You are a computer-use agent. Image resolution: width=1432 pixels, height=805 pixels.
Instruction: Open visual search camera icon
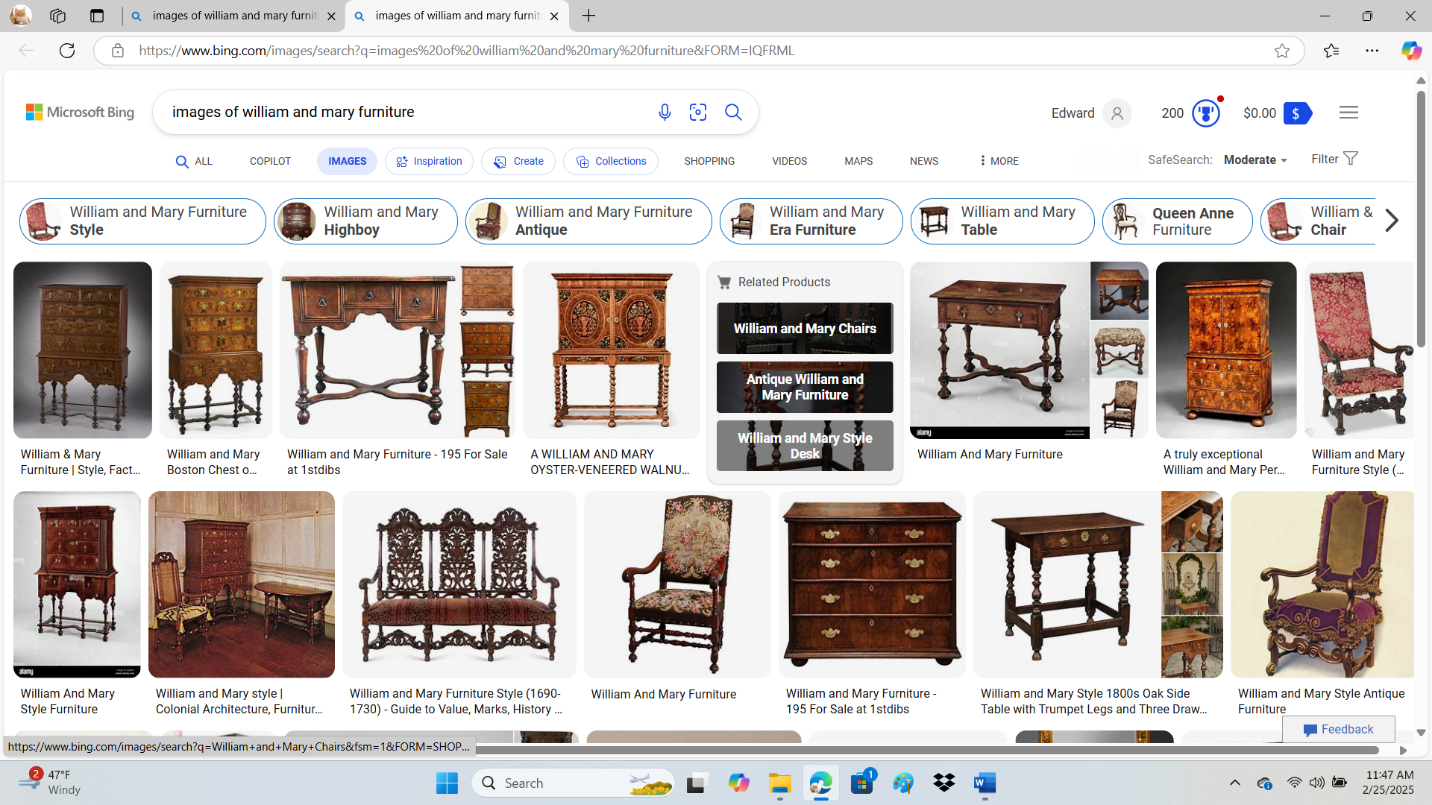[x=699, y=113]
